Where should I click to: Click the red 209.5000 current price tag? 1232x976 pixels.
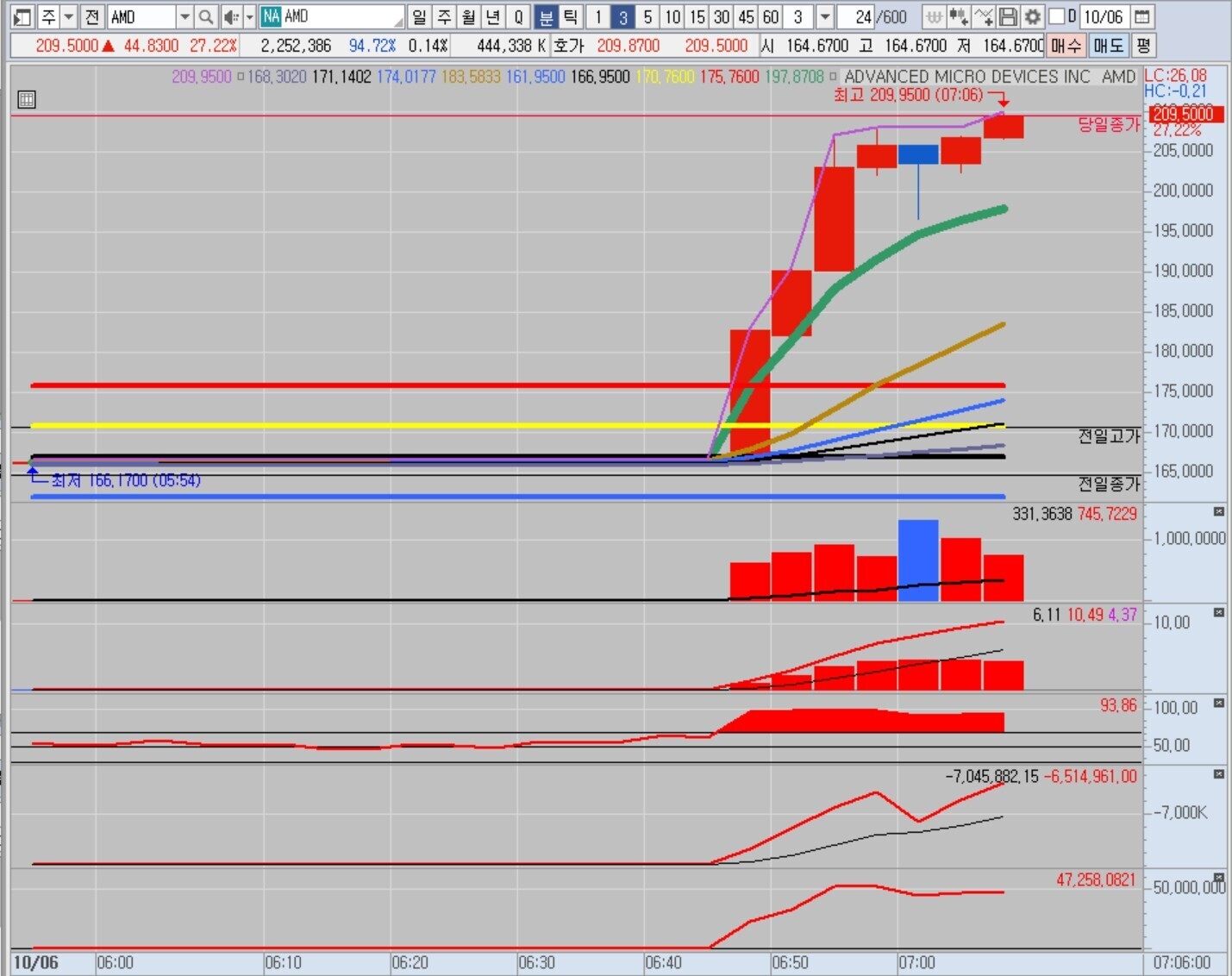coord(1186,115)
